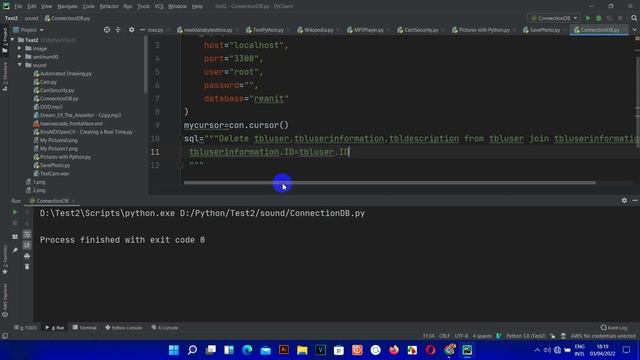The image size is (640, 360).
Task: Open Project panel settings gear
Action: pos(131,30)
